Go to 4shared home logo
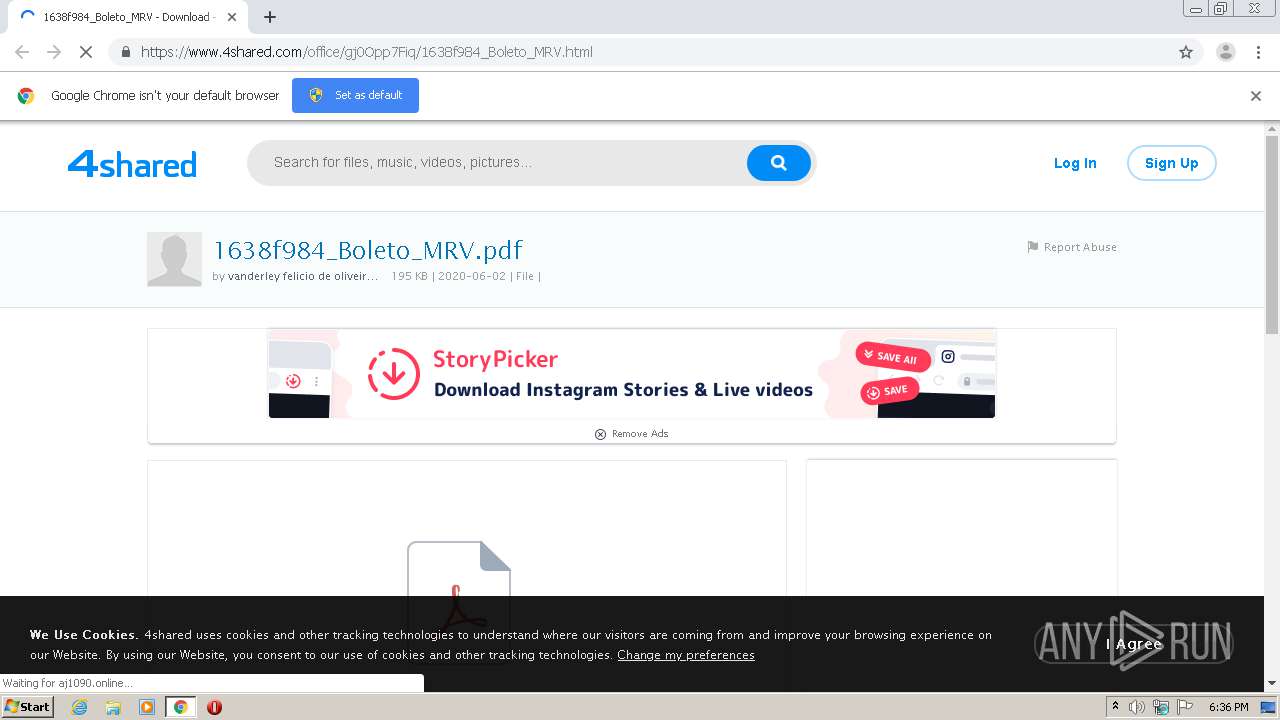Screen dimensions: 1280x720 click(x=132, y=164)
